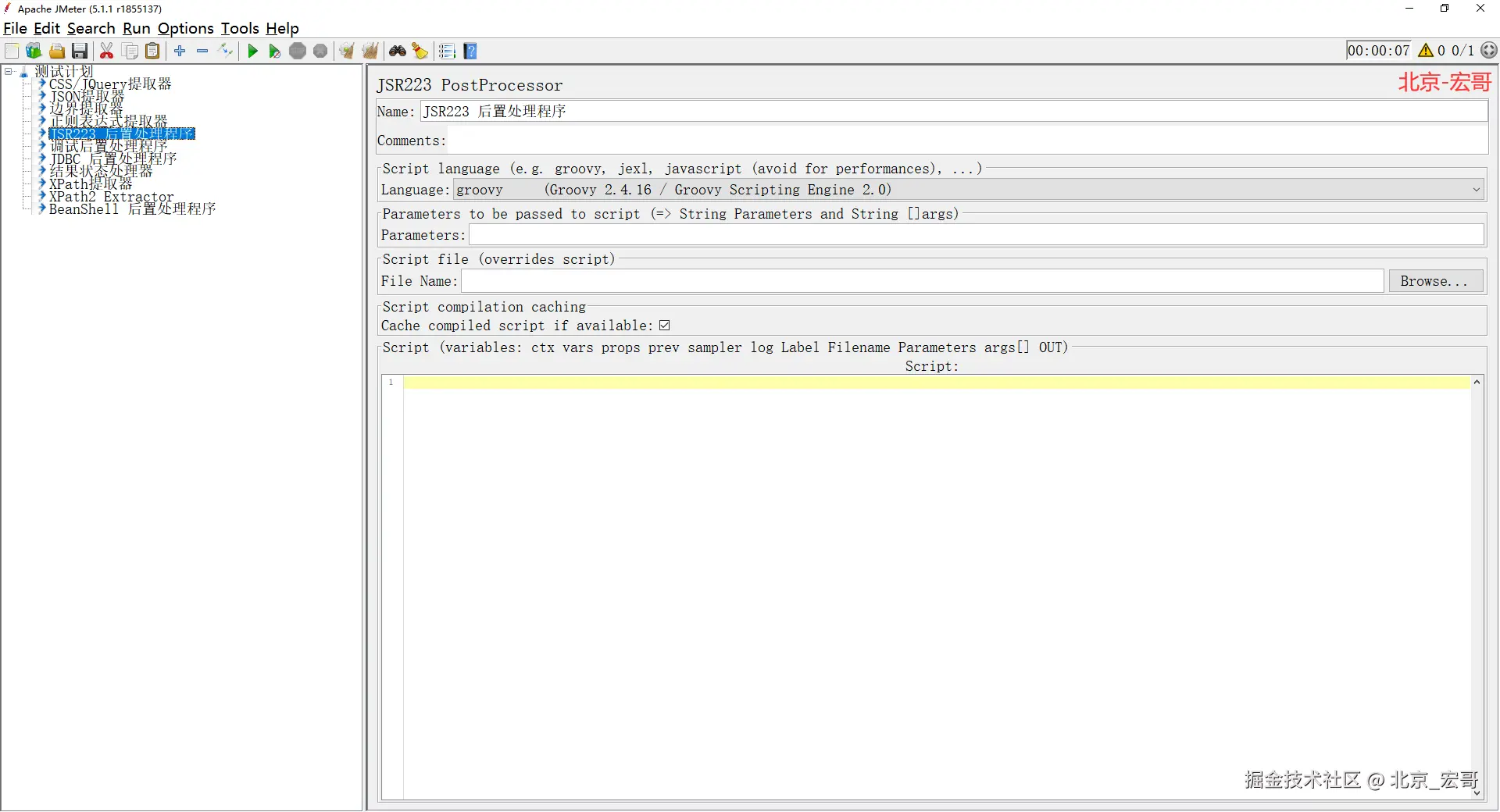Click the Browse... button
1500x812 pixels.
(1435, 281)
